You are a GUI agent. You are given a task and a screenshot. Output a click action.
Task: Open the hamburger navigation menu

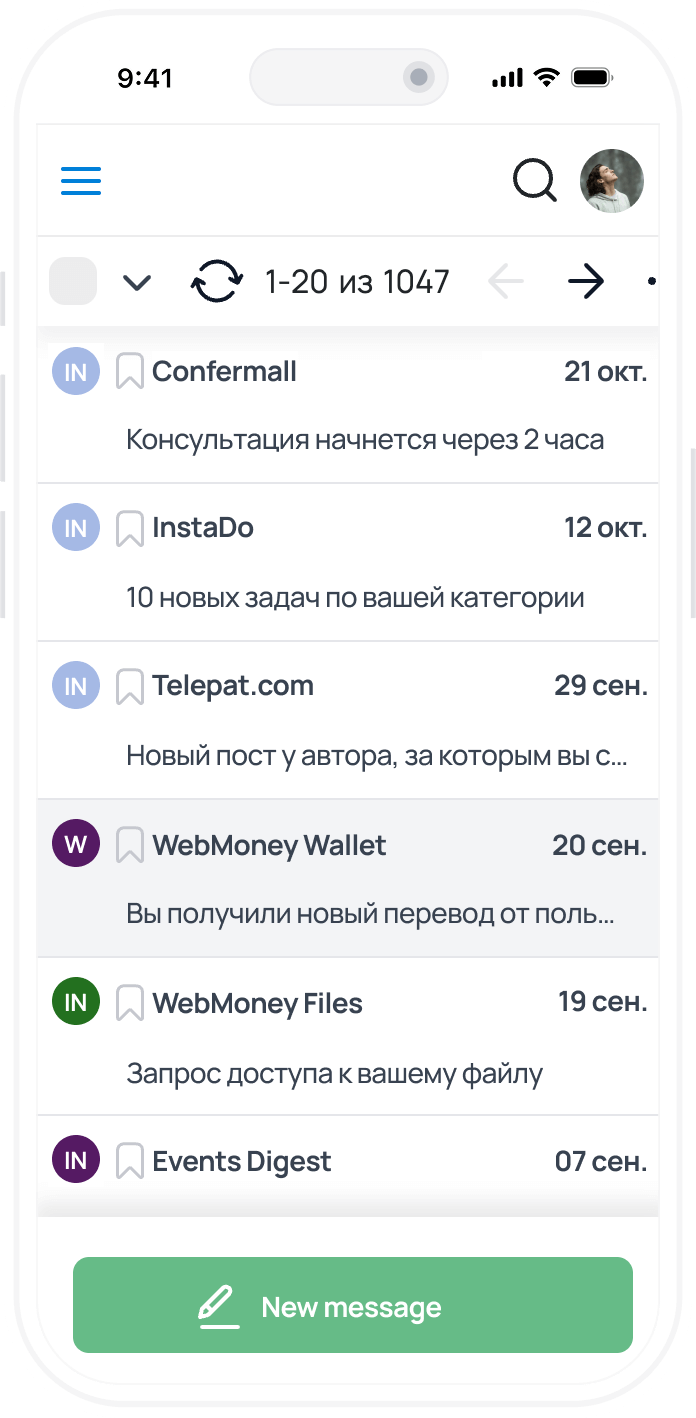(x=81, y=181)
